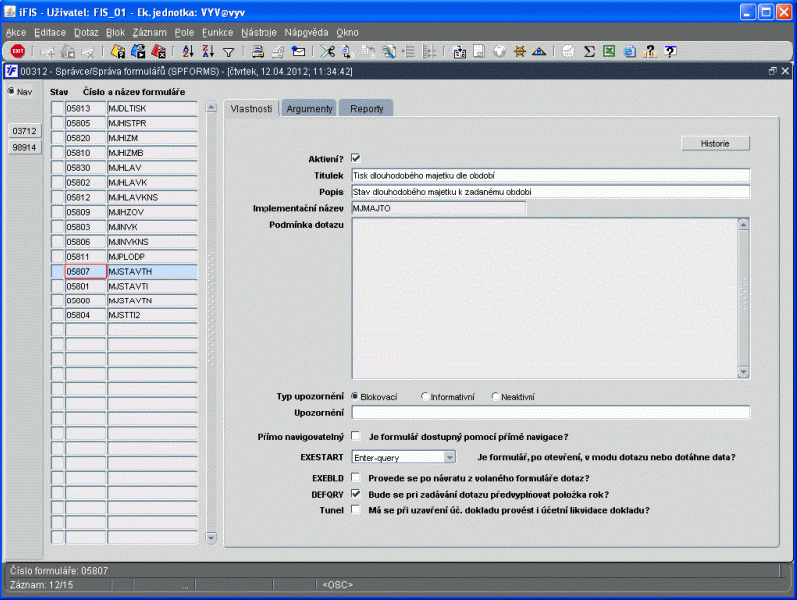Click the clipboard paste icon before the diskette
797x600 pixels.
[459, 51]
